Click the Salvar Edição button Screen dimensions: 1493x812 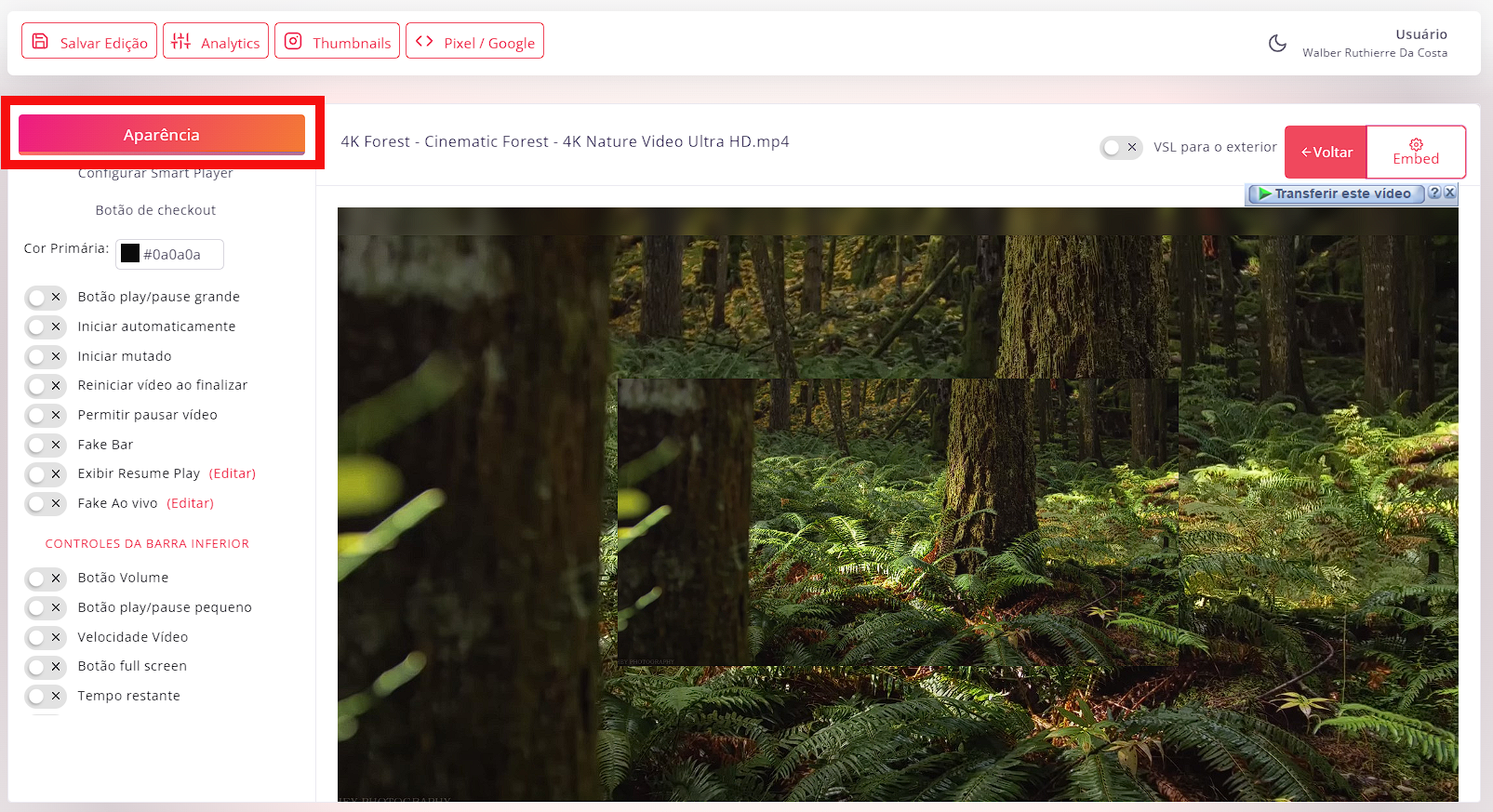(x=89, y=41)
